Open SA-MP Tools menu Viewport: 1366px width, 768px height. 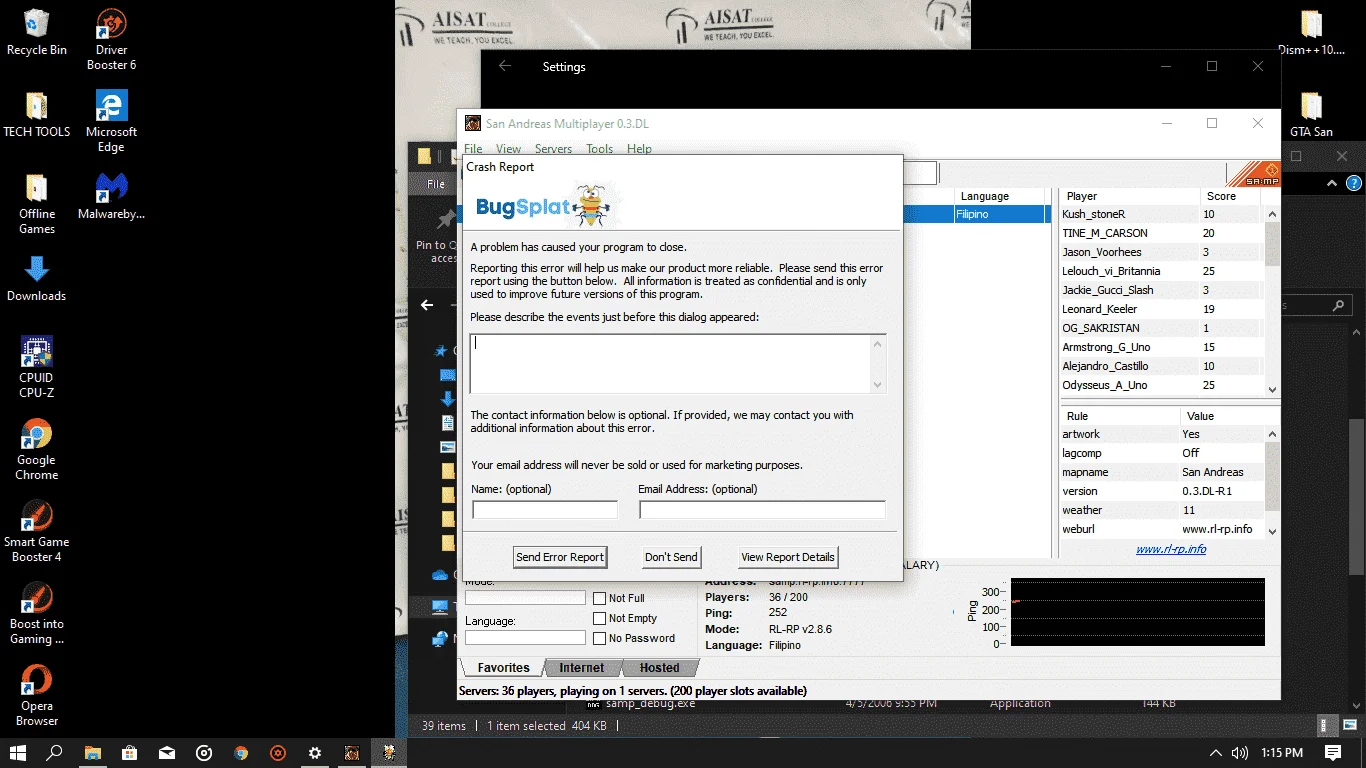coord(599,149)
